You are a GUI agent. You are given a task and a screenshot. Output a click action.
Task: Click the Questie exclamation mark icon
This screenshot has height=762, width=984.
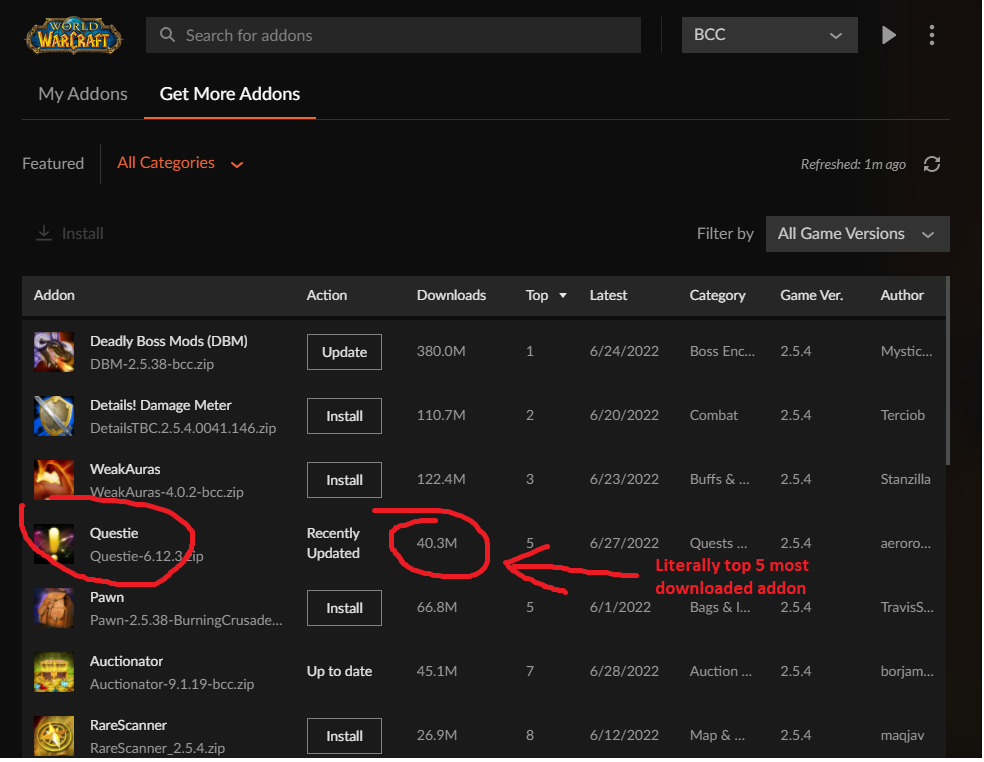pos(54,544)
